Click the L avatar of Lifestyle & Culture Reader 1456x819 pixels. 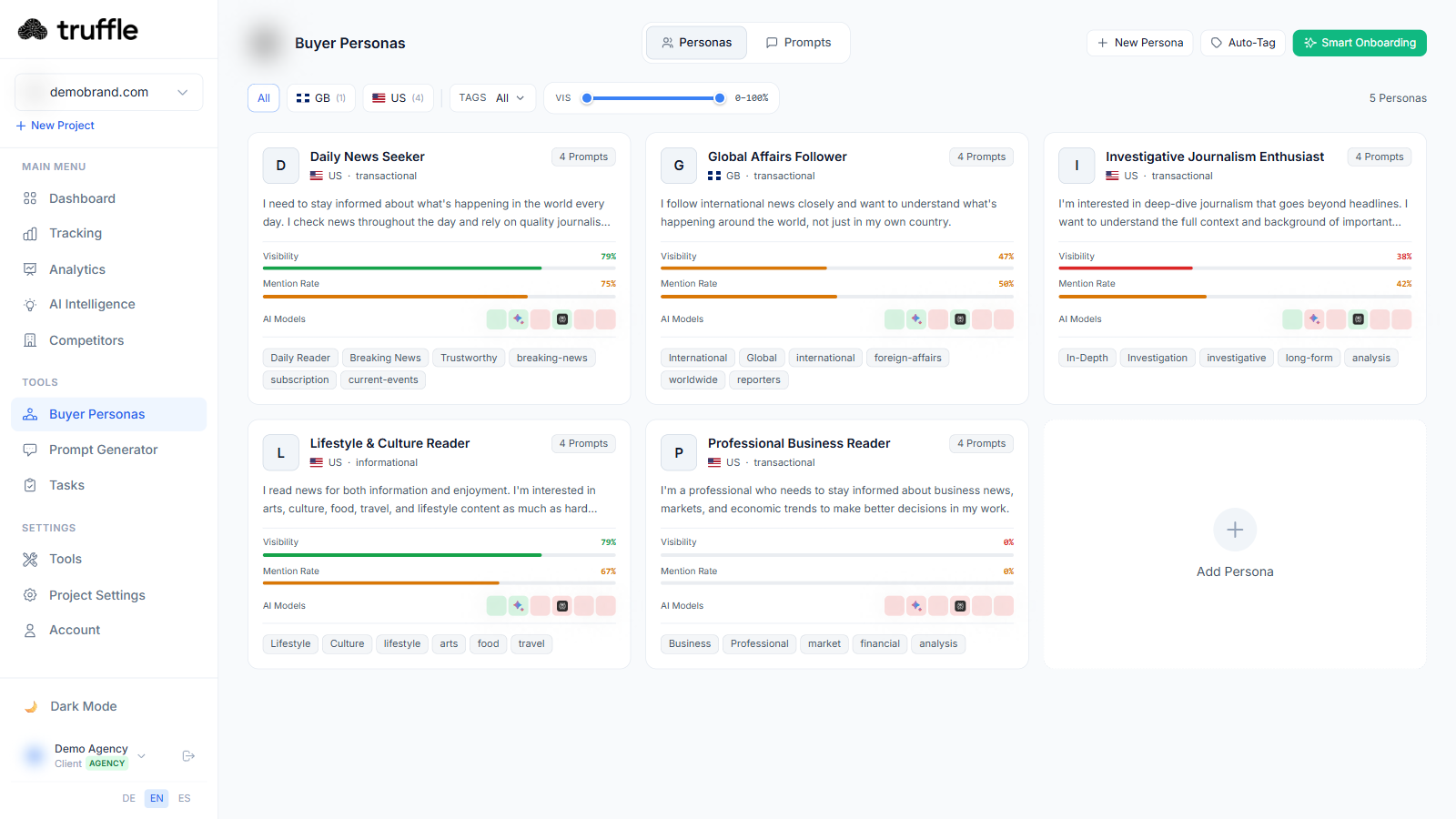pos(281,452)
